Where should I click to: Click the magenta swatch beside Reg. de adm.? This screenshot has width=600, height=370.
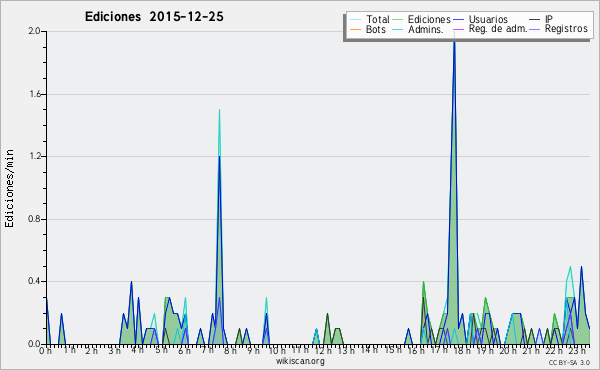point(458,29)
